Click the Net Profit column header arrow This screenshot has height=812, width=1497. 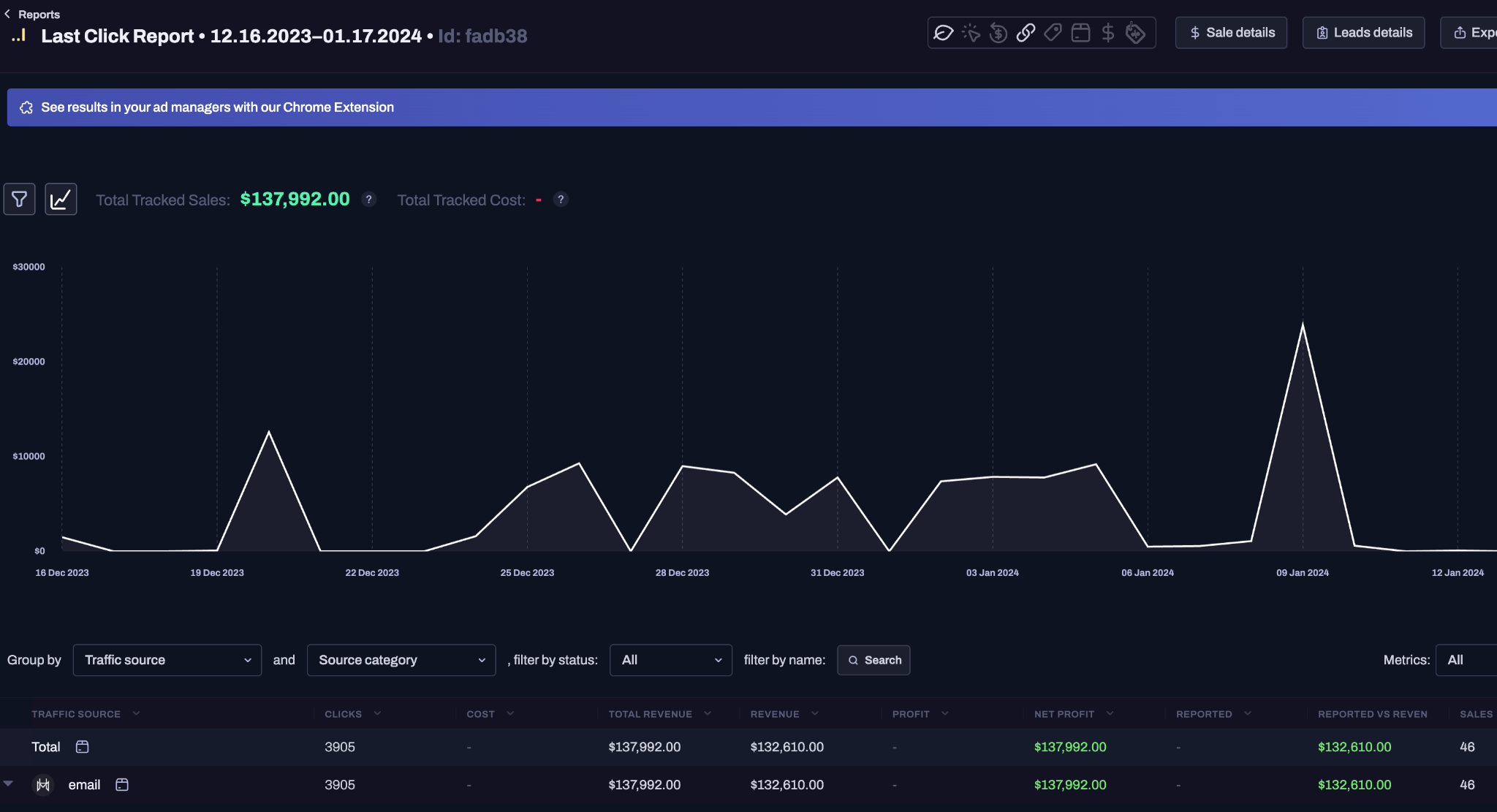click(1110, 713)
